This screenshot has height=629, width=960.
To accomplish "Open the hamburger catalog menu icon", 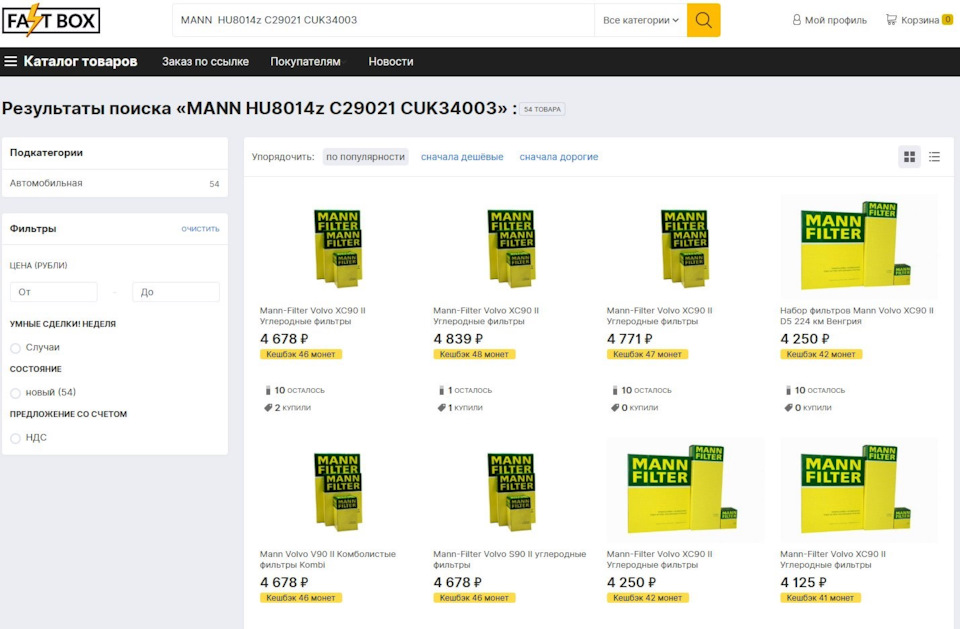I will coord(10,61).
